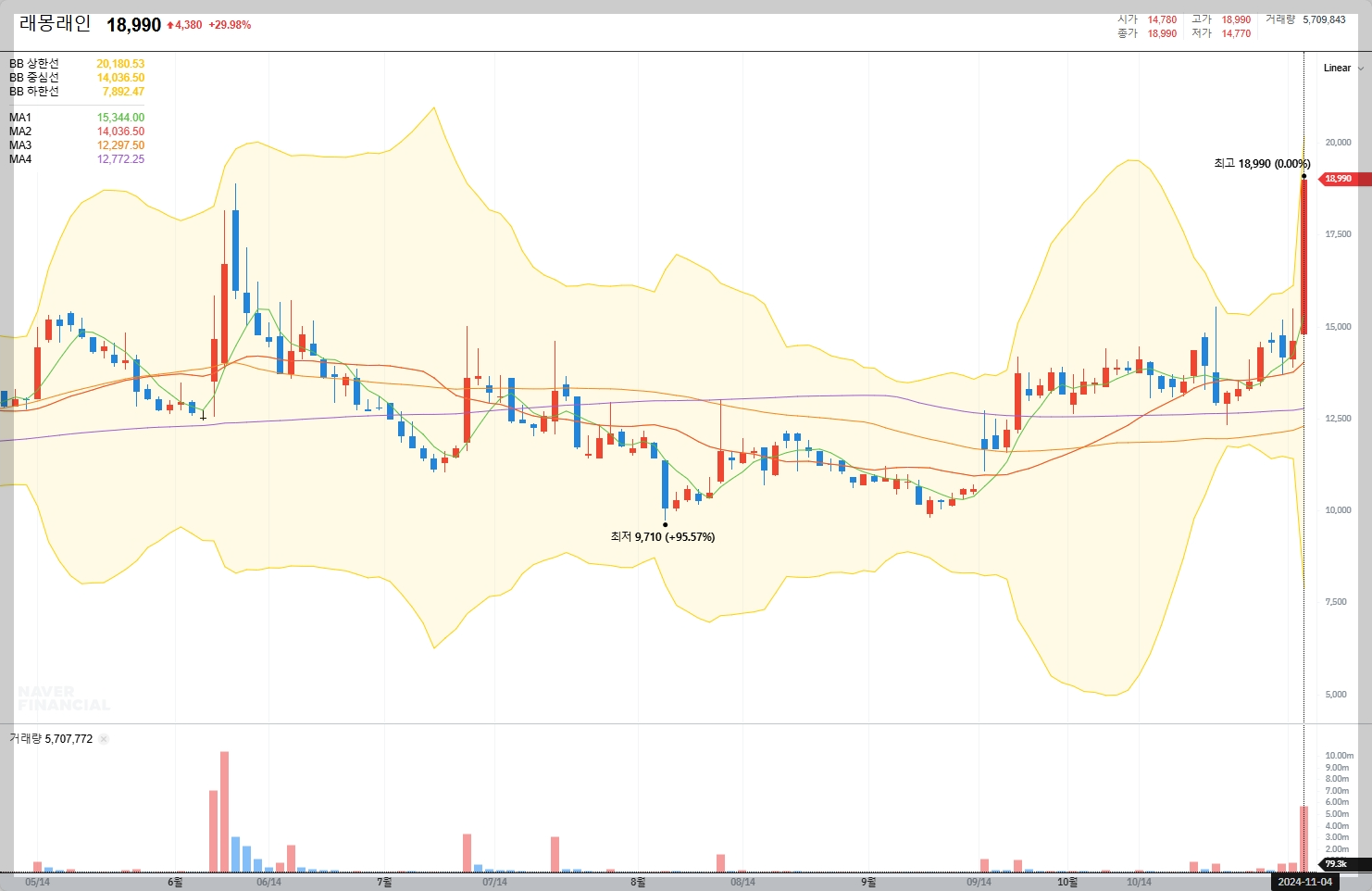The height and width of the screenshot is (891, 1372).
Task: Click the MA4 value 12,772.25
Action: click(120, 159)
